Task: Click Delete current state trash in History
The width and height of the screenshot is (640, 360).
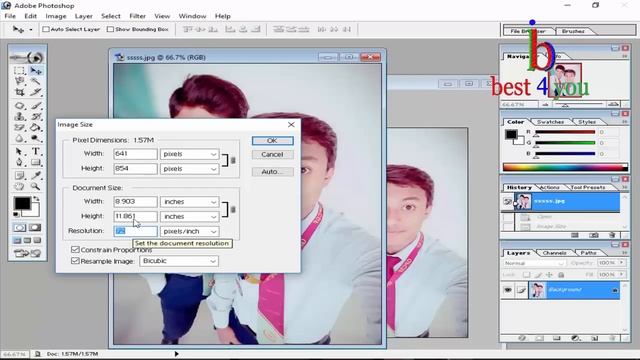Action: [612, 235]
